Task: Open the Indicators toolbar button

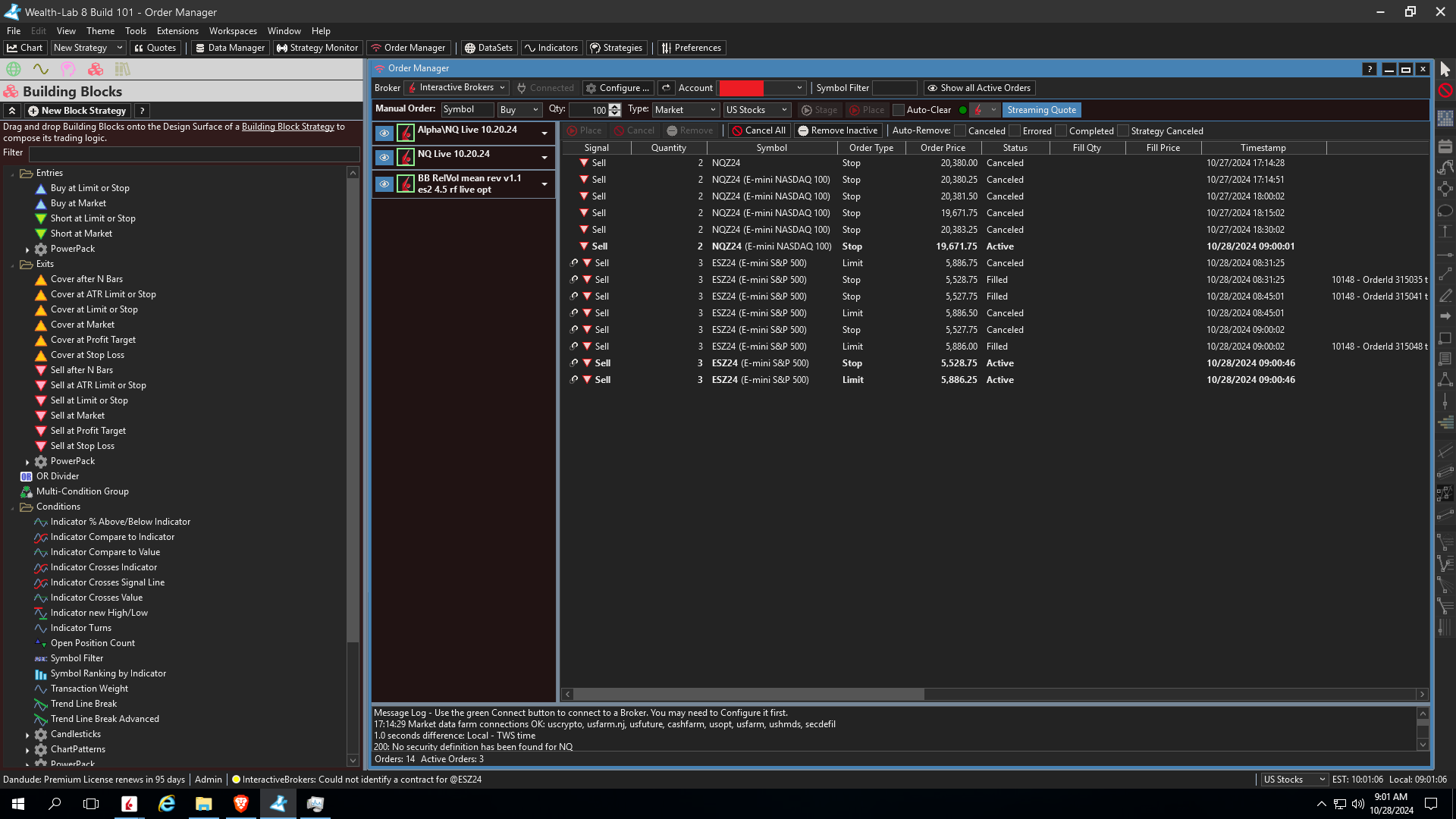Action: 551,48
